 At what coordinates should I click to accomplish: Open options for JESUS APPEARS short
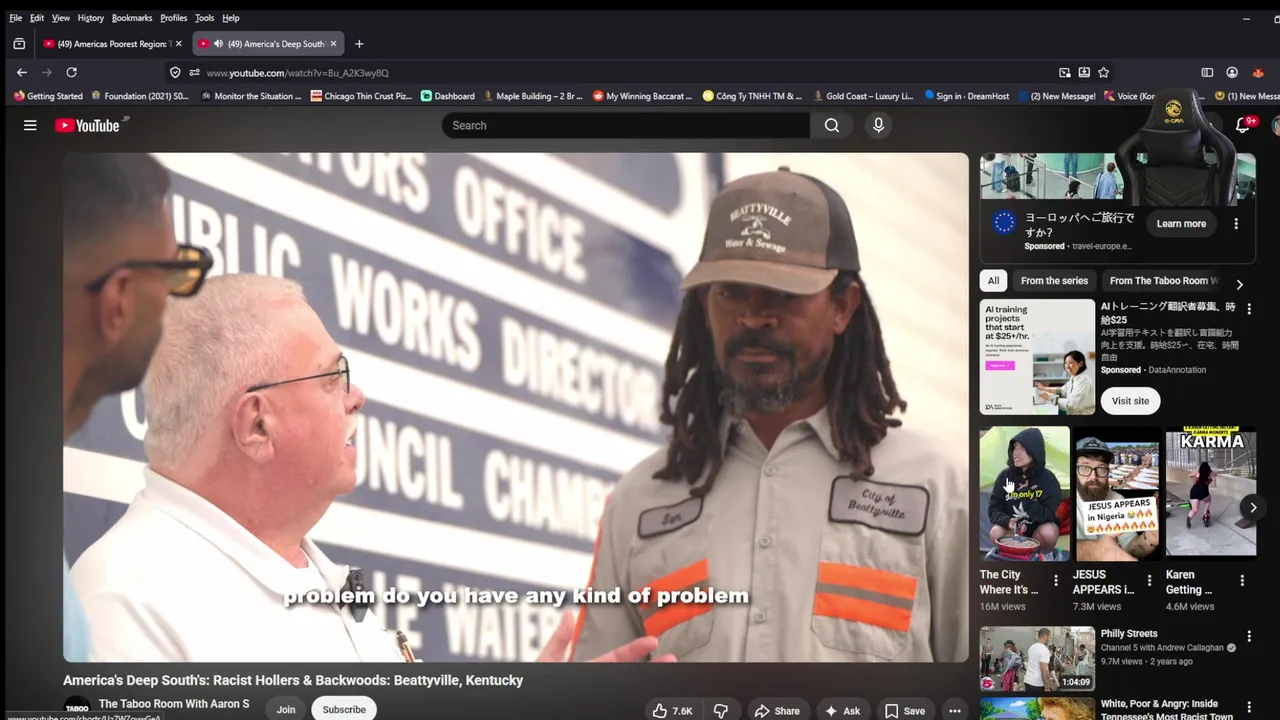tap(1149, 581)
